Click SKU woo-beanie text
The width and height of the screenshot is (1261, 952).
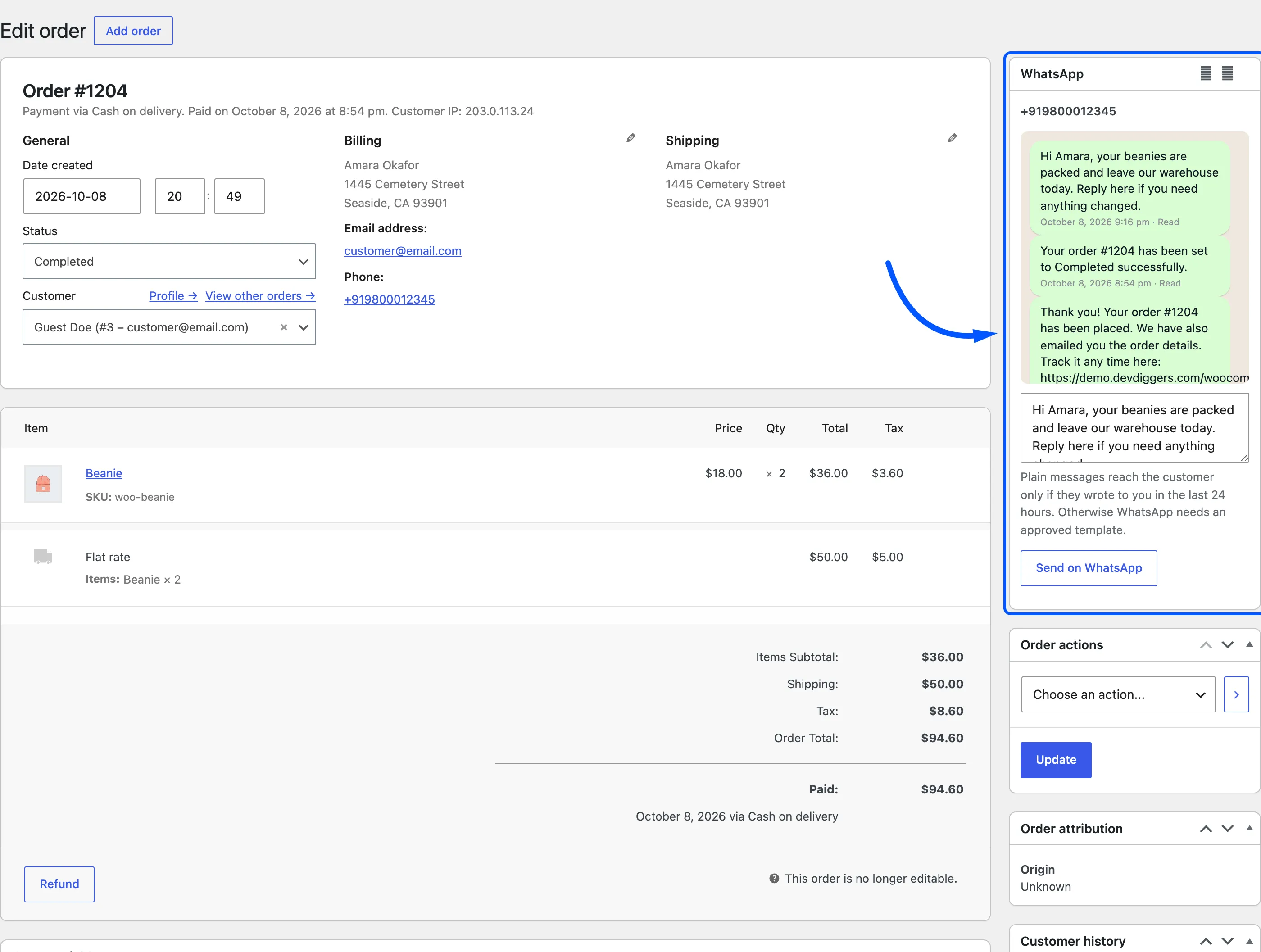[130, 497]
